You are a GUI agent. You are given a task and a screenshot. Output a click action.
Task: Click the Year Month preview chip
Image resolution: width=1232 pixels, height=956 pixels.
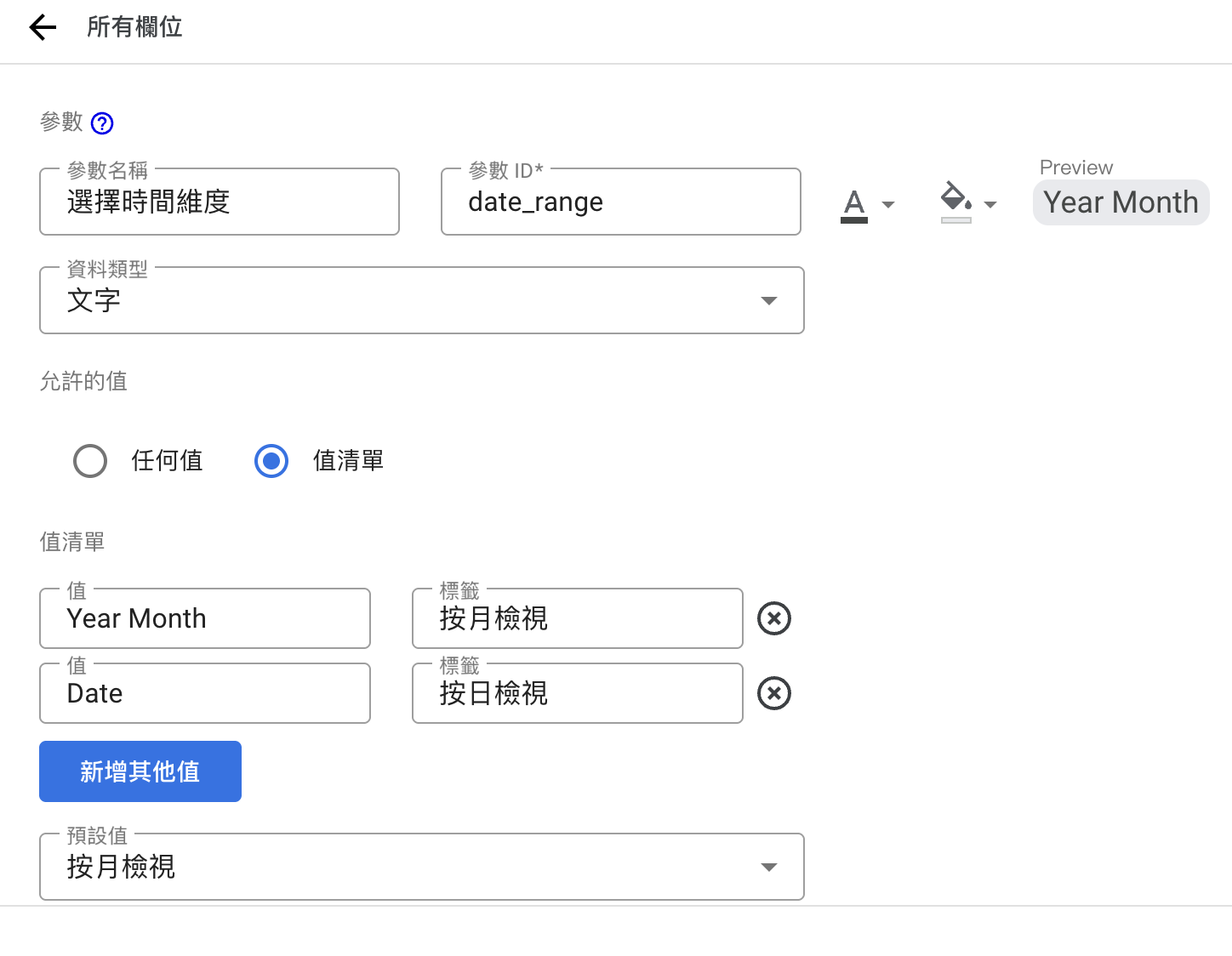1121,202
